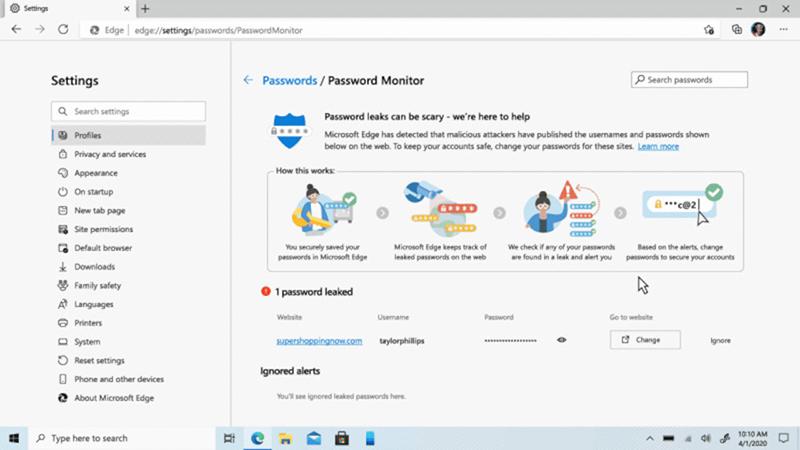The image size is (800, 450).
Task: Open the supershoppingnow.com website link
Action: click(319, 340)
